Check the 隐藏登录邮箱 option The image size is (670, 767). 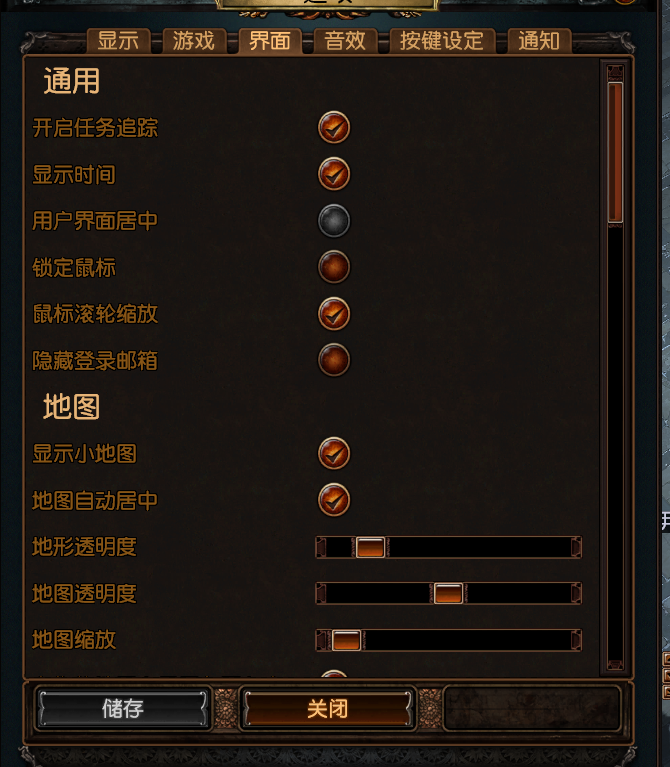(x=334, y=360)
